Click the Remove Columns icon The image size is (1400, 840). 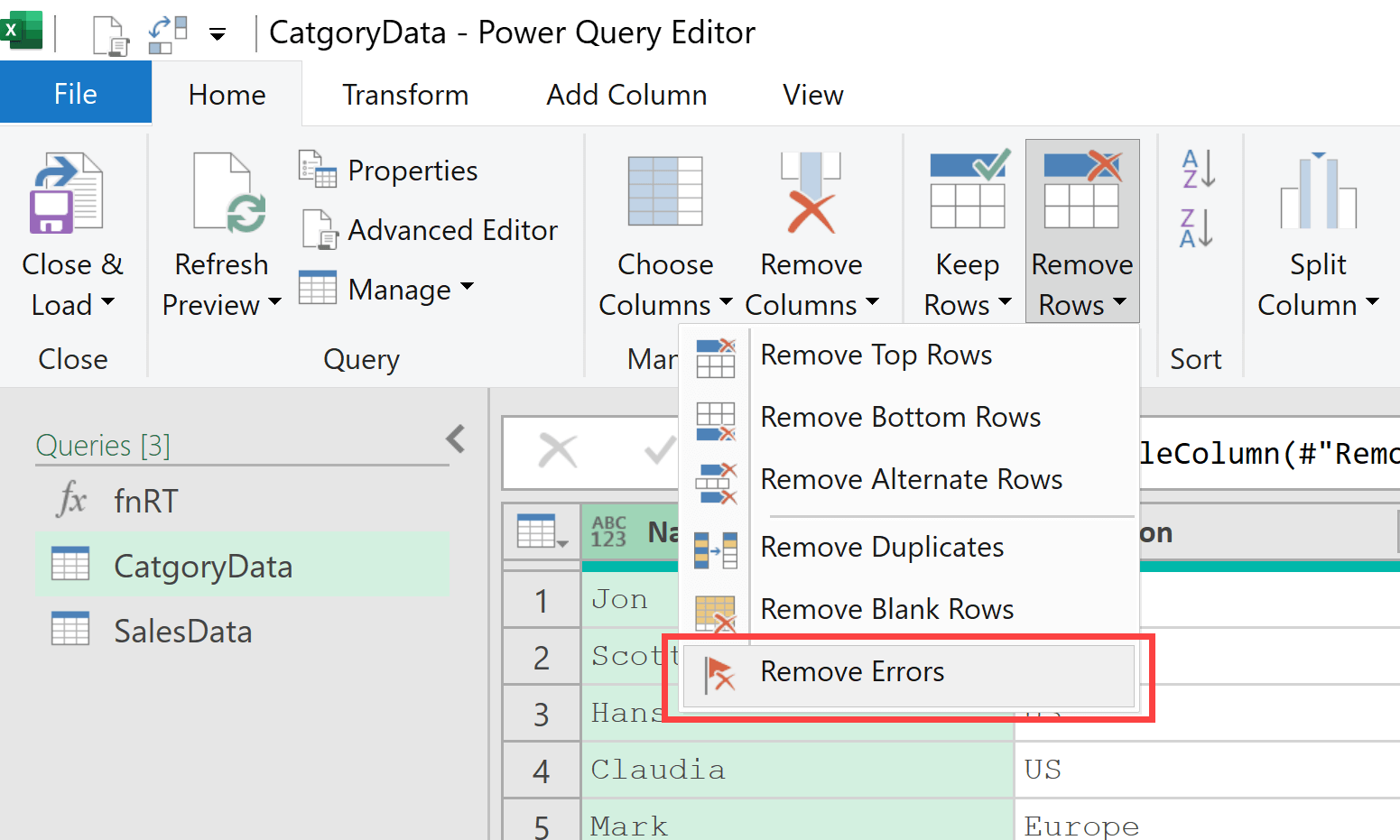pyautogui.click(x=811, y=192)
